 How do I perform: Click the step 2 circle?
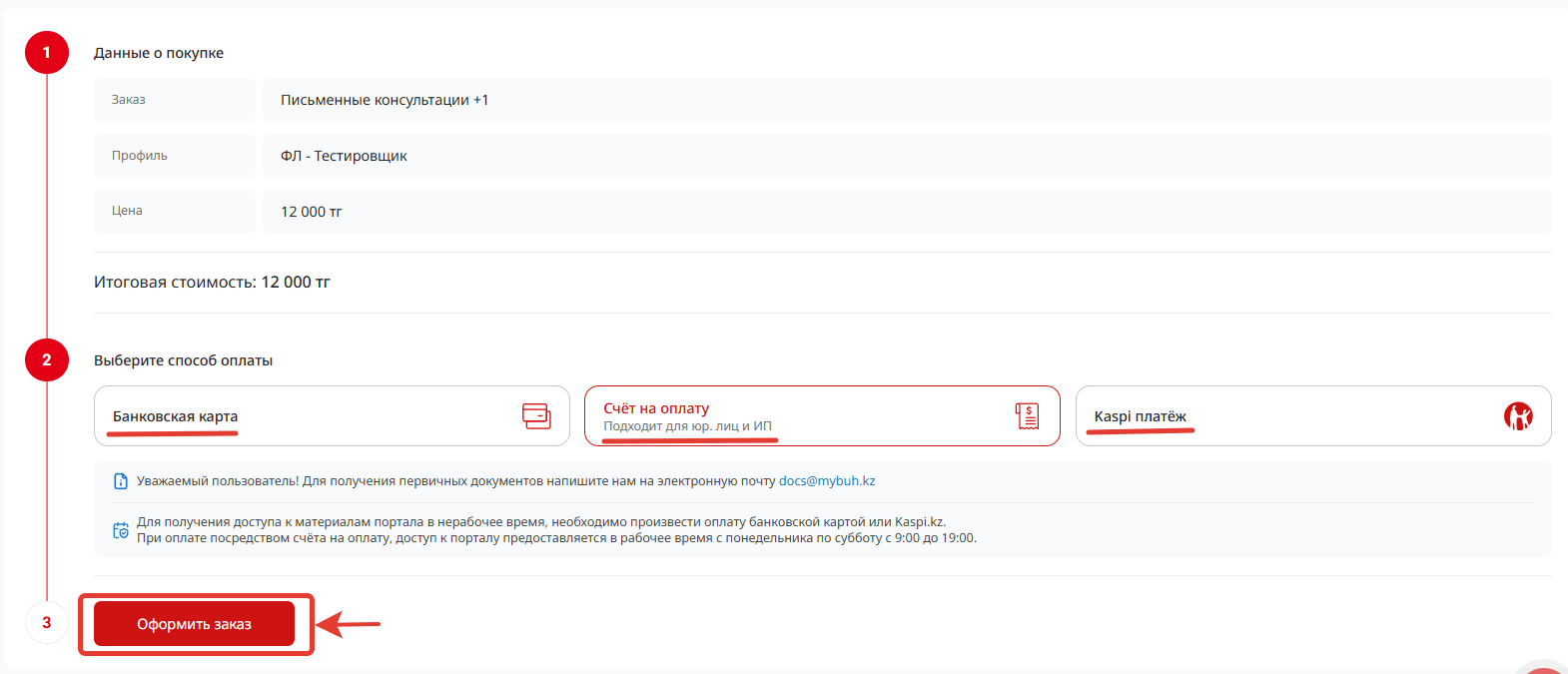[47, 360]
